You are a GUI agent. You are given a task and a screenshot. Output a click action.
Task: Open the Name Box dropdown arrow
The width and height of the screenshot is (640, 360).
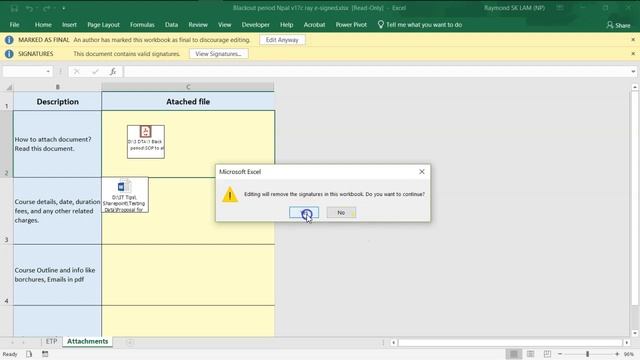pos(48,71)
